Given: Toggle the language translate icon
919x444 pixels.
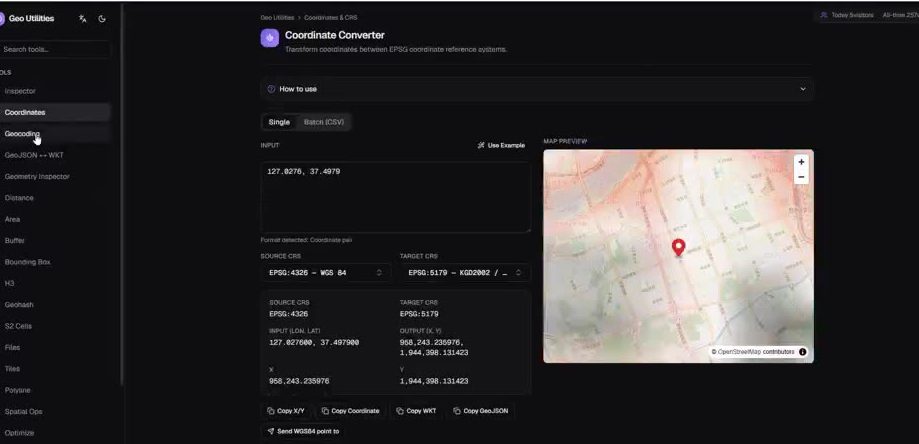Looking at the screenshot, I should click(x=83, y=19).
